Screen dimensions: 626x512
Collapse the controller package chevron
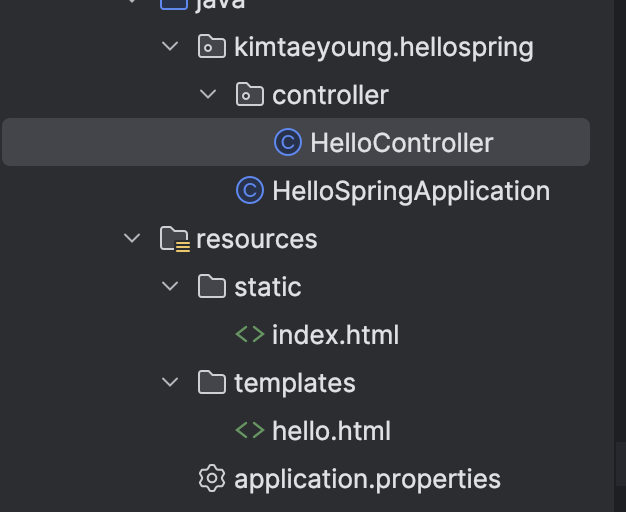click(208, 95)
